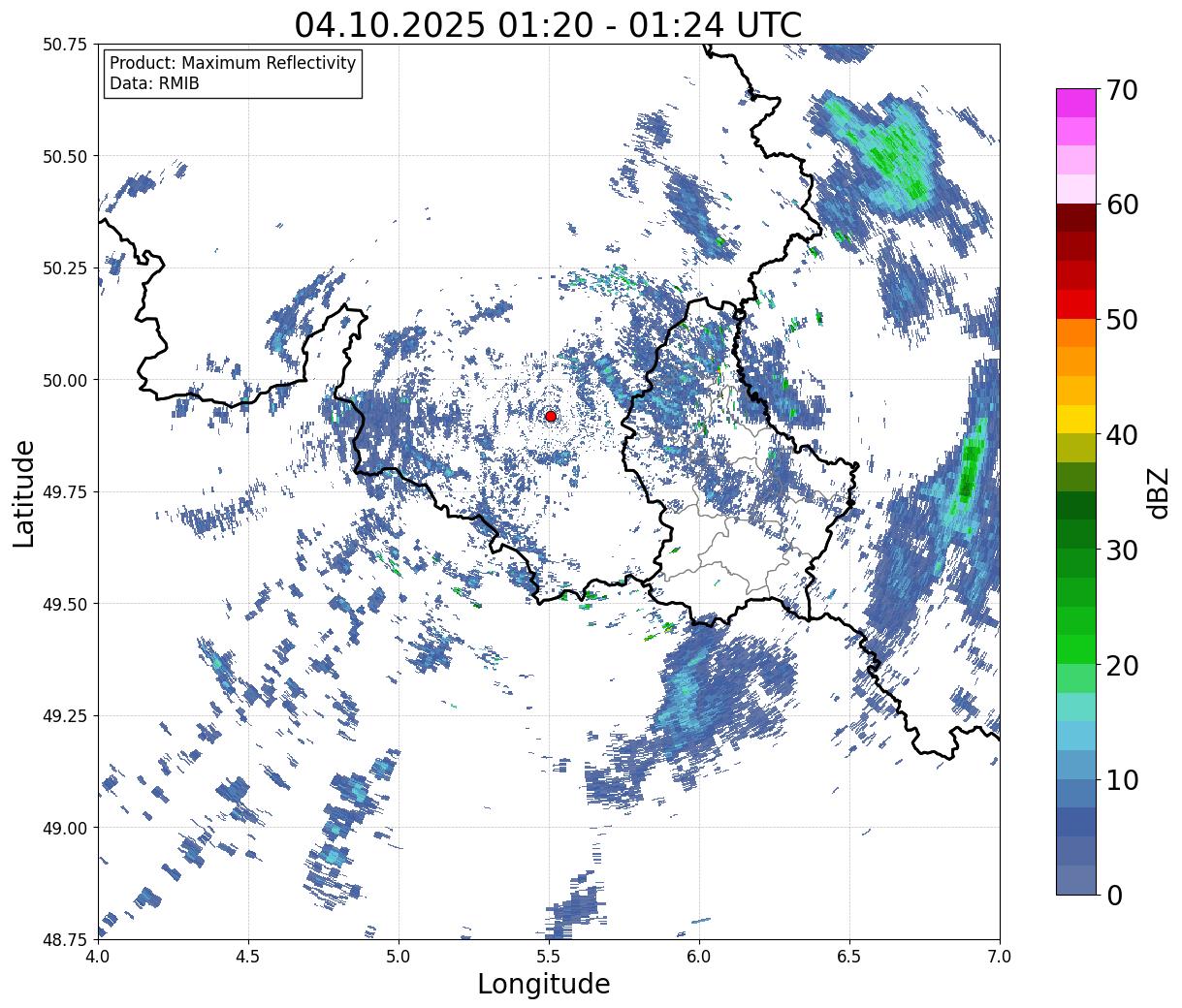The image size is (1182, 1008).
Task: Click the plot title with date and time
Action: tap(548, 25)
